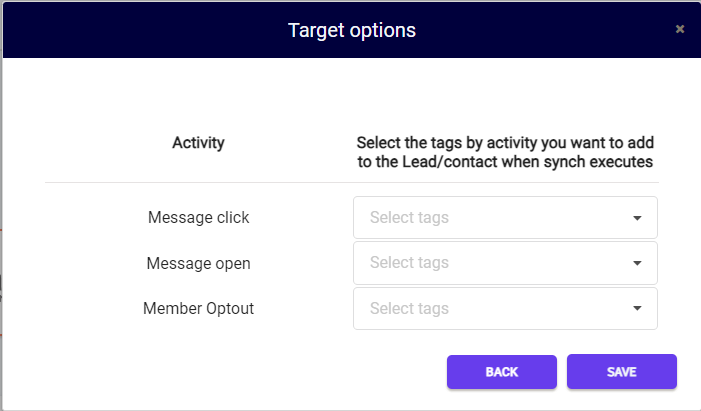Click the Target options dialog title
The height and width of the screenshot is (411, 701).
pos(352,30)
